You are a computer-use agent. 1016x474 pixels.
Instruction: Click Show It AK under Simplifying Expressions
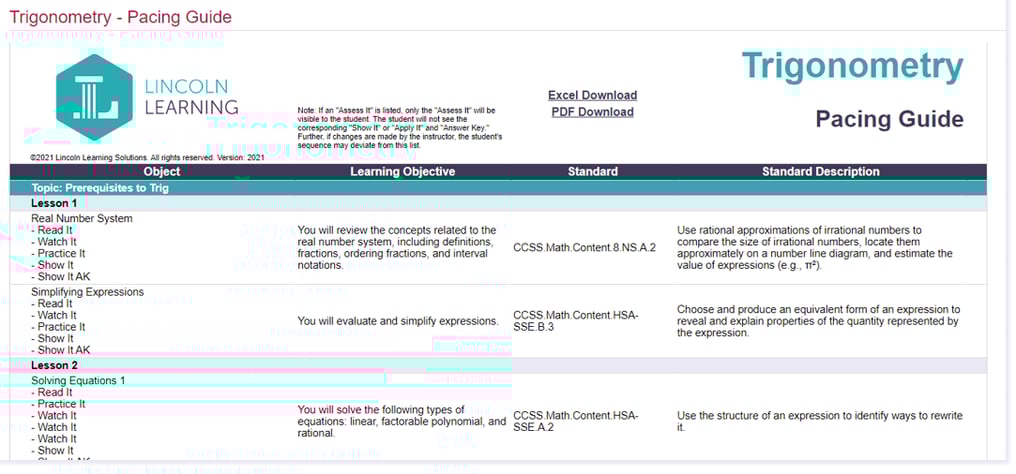[62, 350]
